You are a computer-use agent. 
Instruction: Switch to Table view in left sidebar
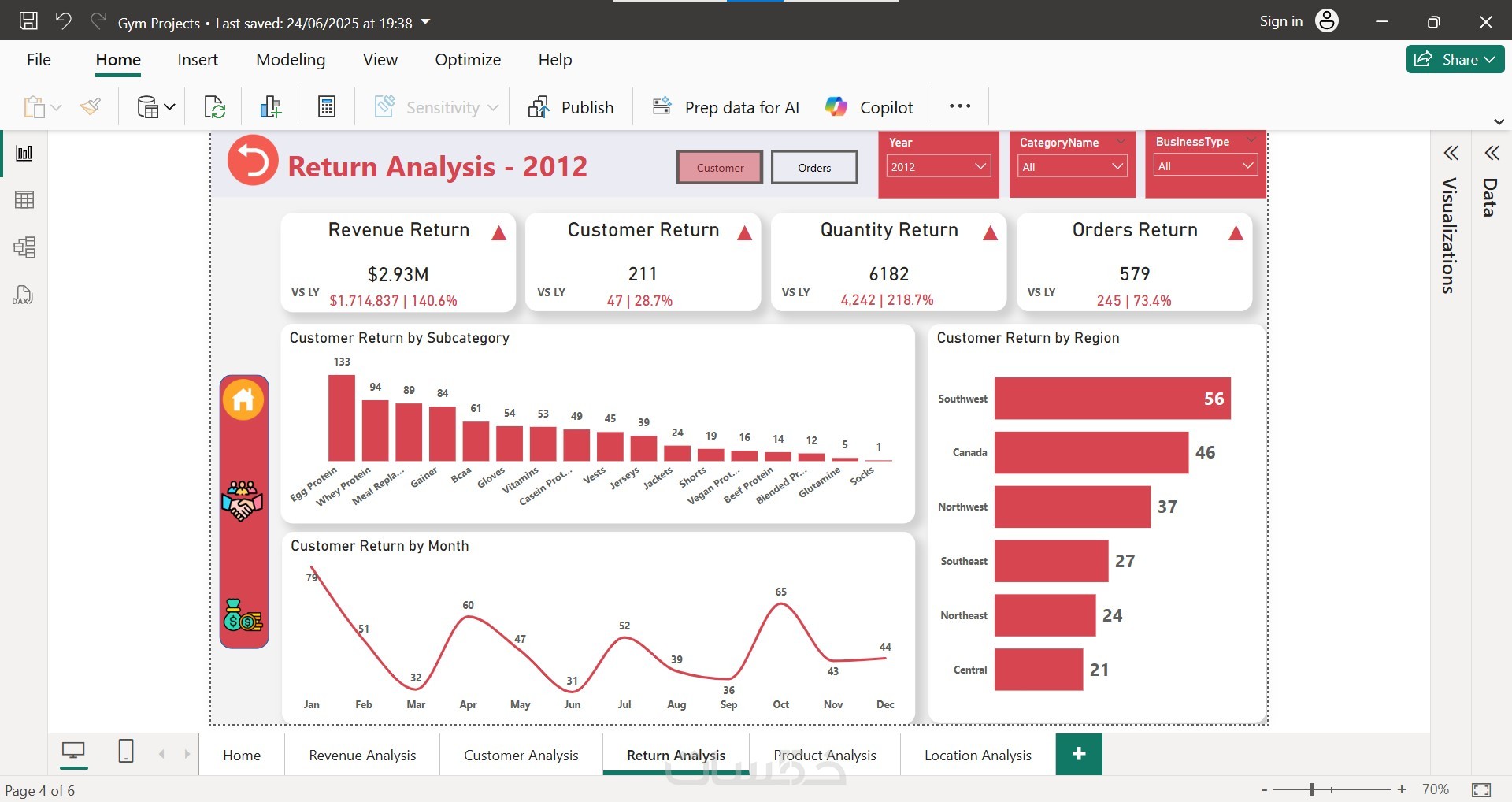[24, 200]
